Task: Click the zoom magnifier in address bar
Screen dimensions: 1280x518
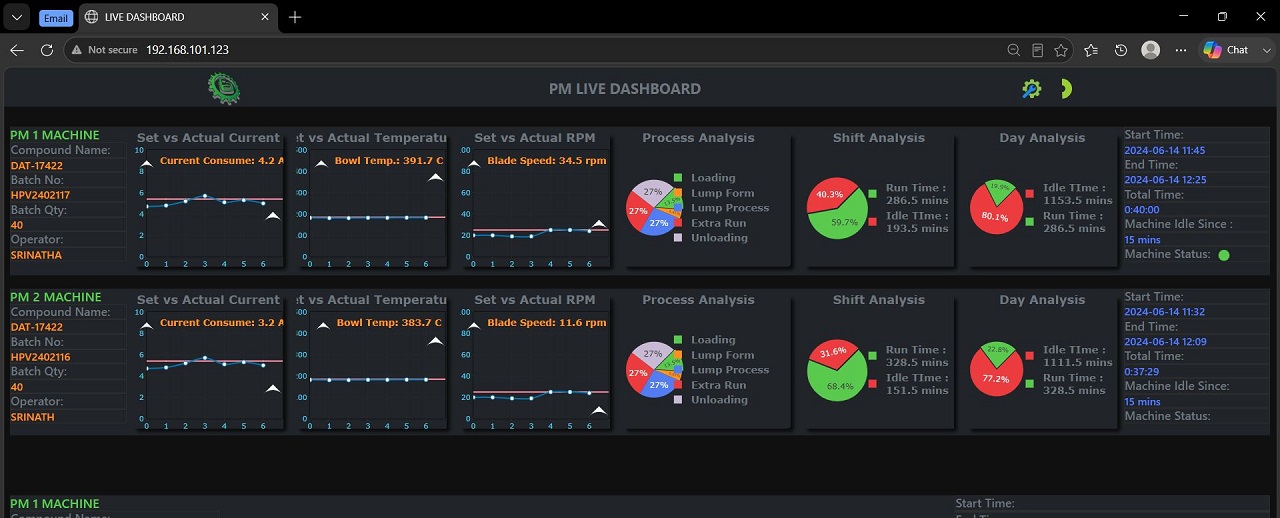Action: (x=1013, y=50)
